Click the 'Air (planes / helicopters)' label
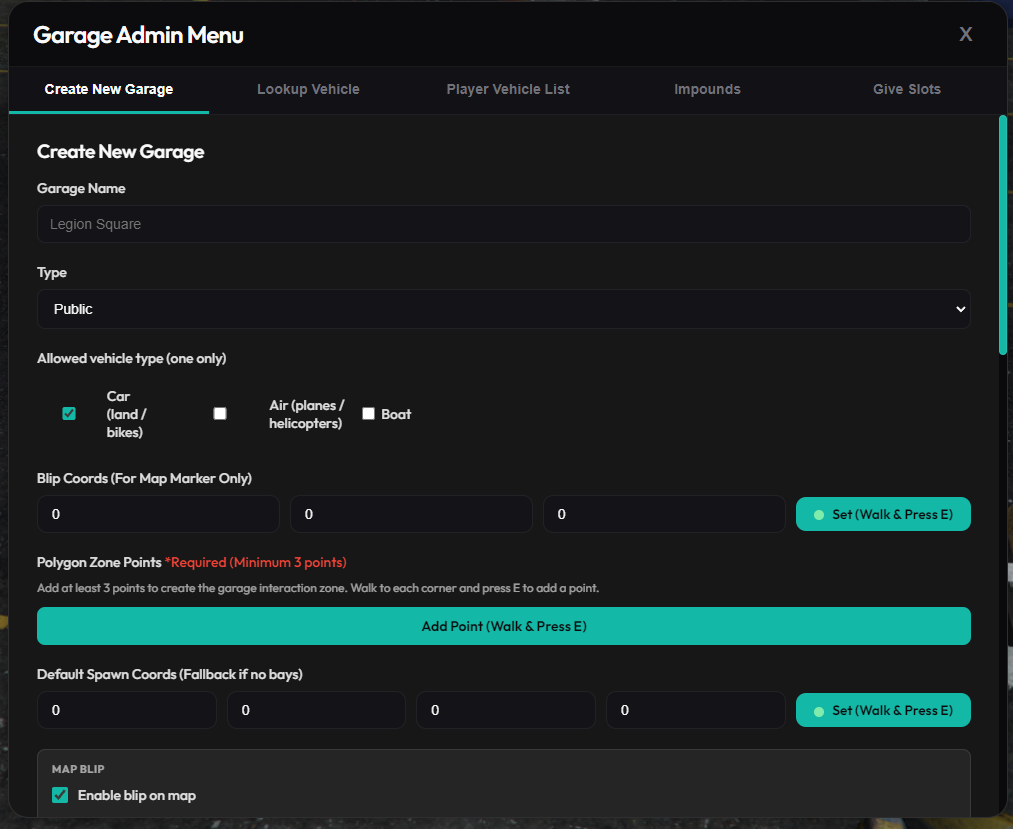 pyautogui.click(x=307, y=414)
